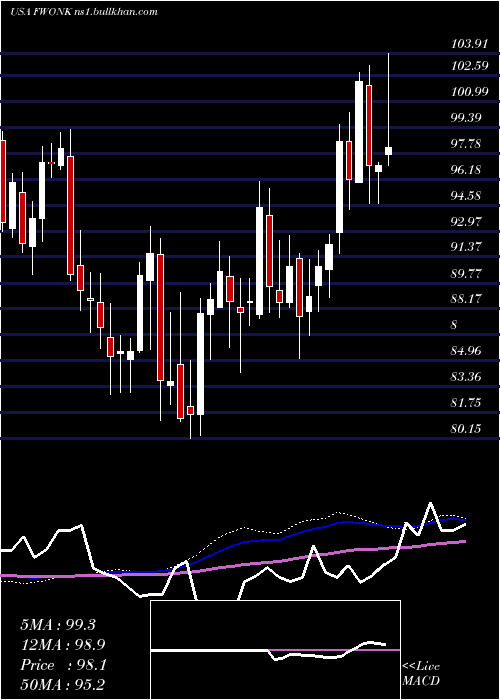Click the <<Live MACD label
Screen dimensions: 500x700
[x=421, y=673]
